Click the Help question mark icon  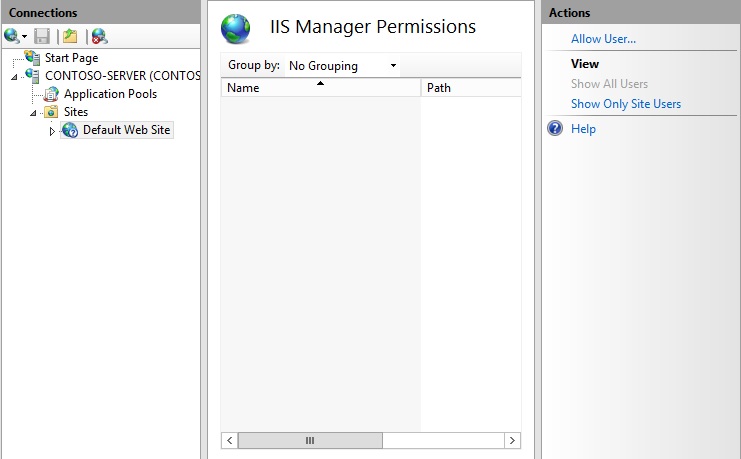click(555, 129)
